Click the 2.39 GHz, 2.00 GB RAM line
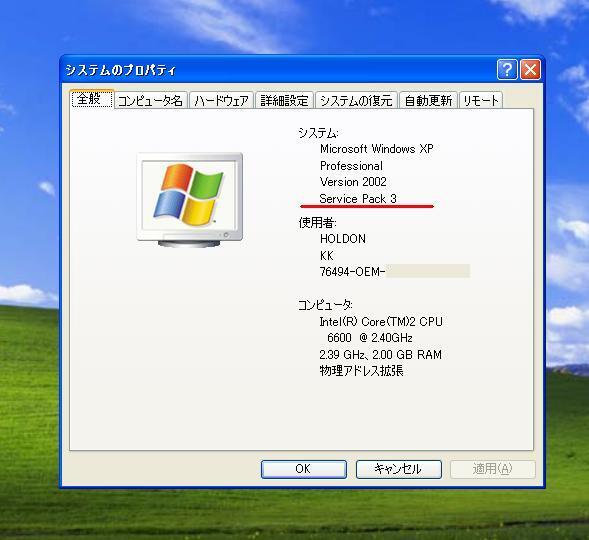The width and height of the screenshot is (589, 540). 380,354
